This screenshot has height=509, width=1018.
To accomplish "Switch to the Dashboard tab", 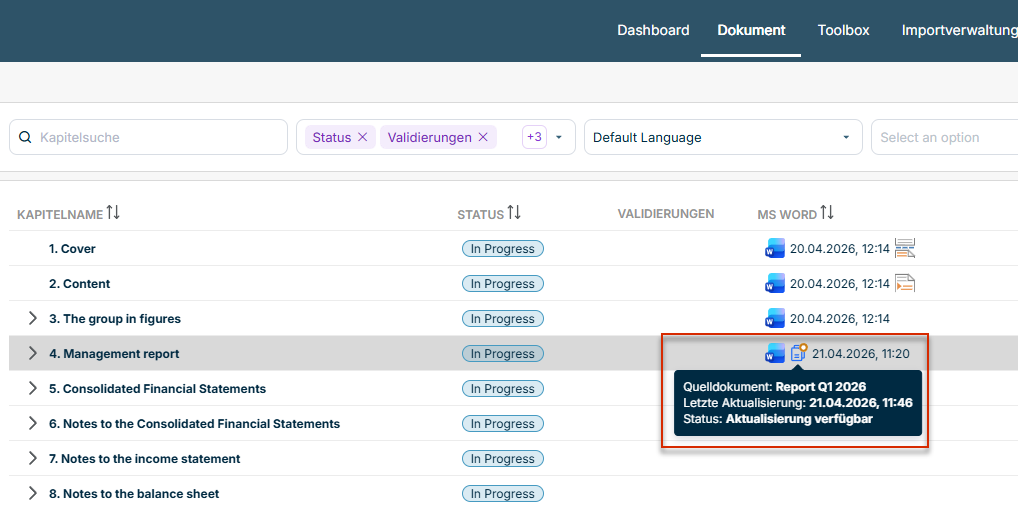I will pyautogui.click(x=653, y=30).
